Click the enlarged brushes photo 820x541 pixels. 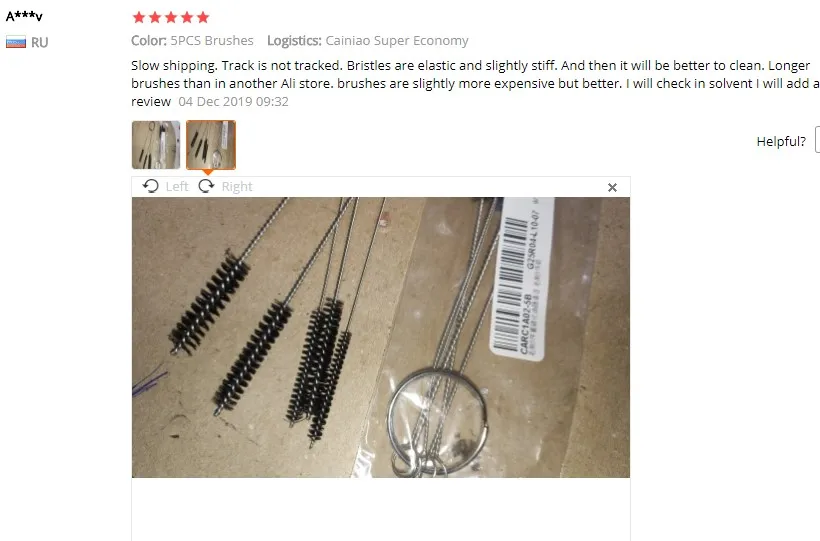tap(381, 337)
